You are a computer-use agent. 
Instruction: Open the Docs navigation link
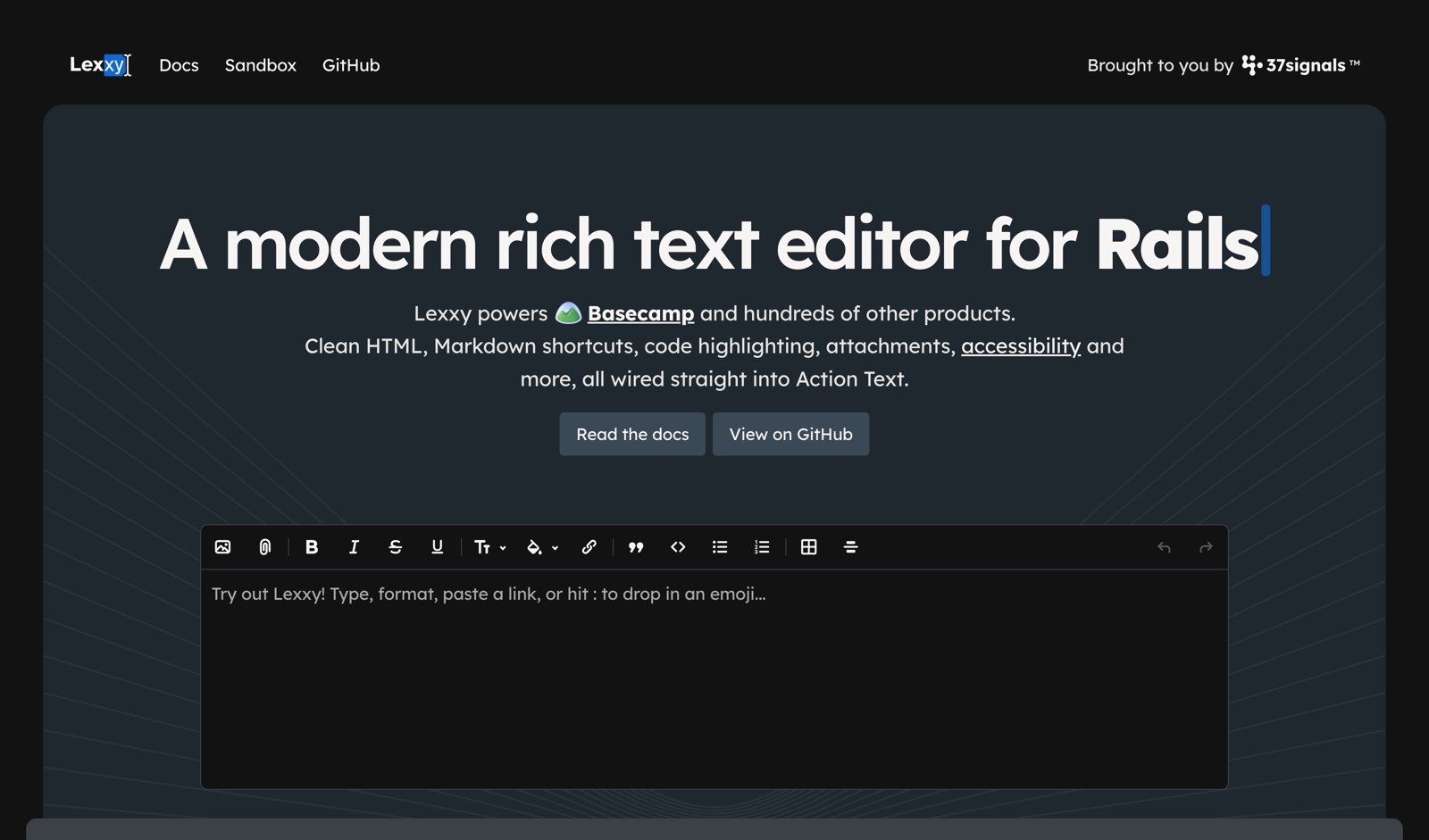tap(179, 65)
